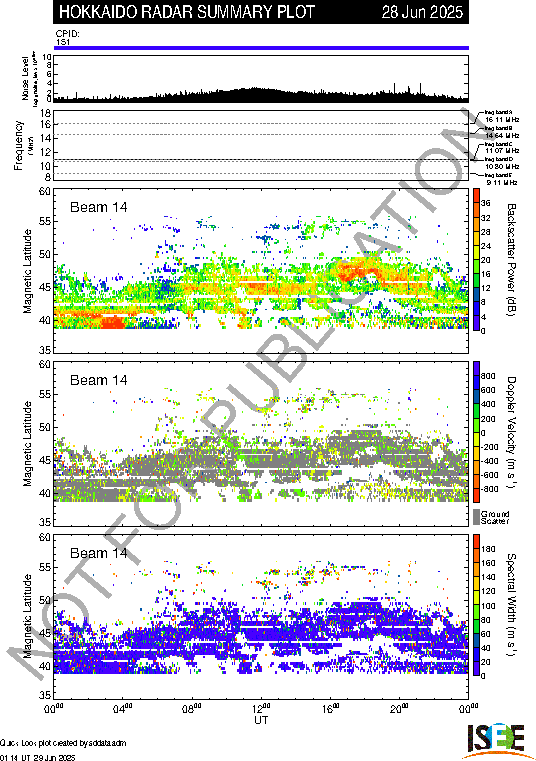Click the 16:00 UT axis tick label
The width and height of the screenshot is (536, 761).
coord(331,709)
